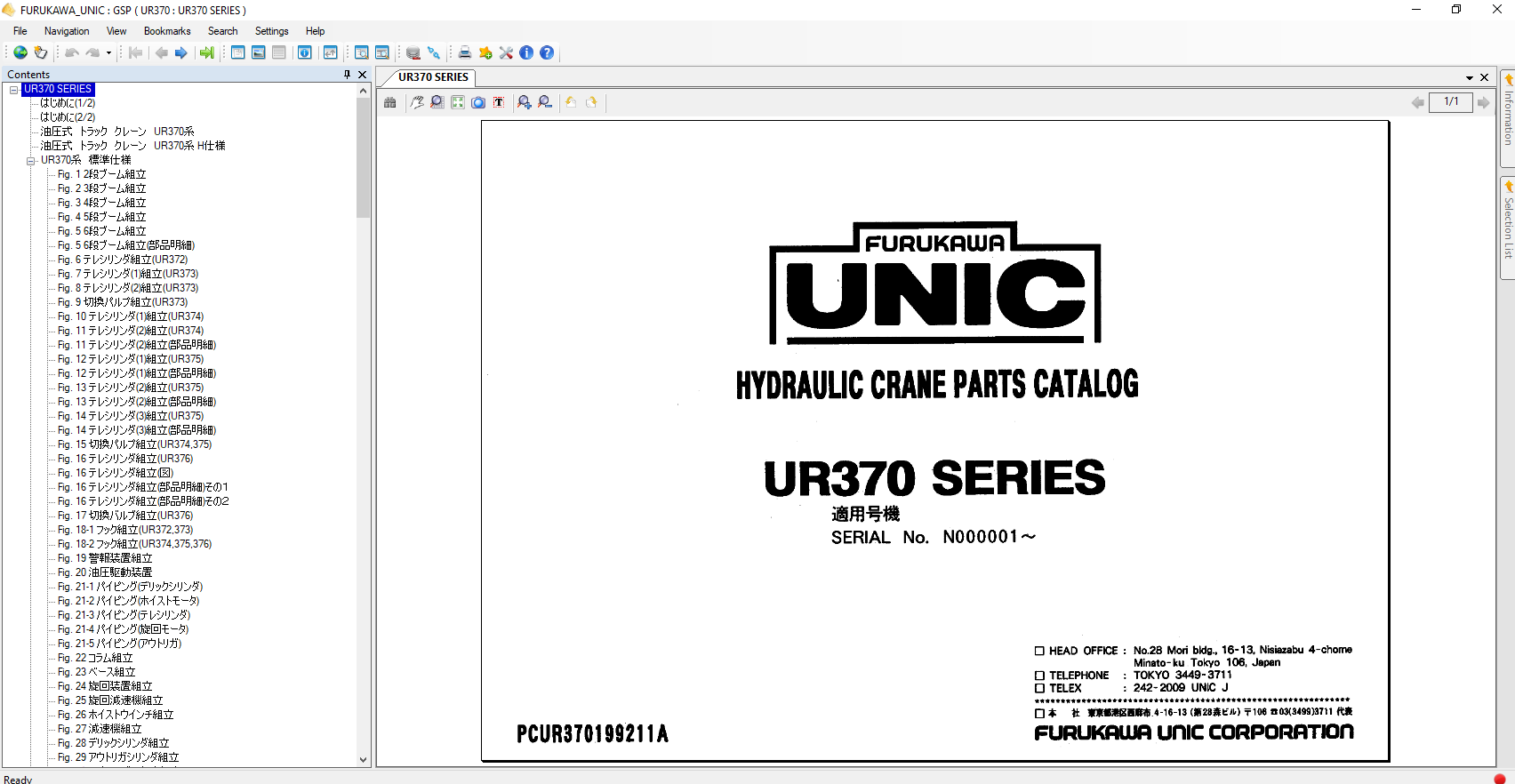Click the blue info panel toolbar icon
Image resolution: width=1515 pixels, height=784 pixels.
305,53
